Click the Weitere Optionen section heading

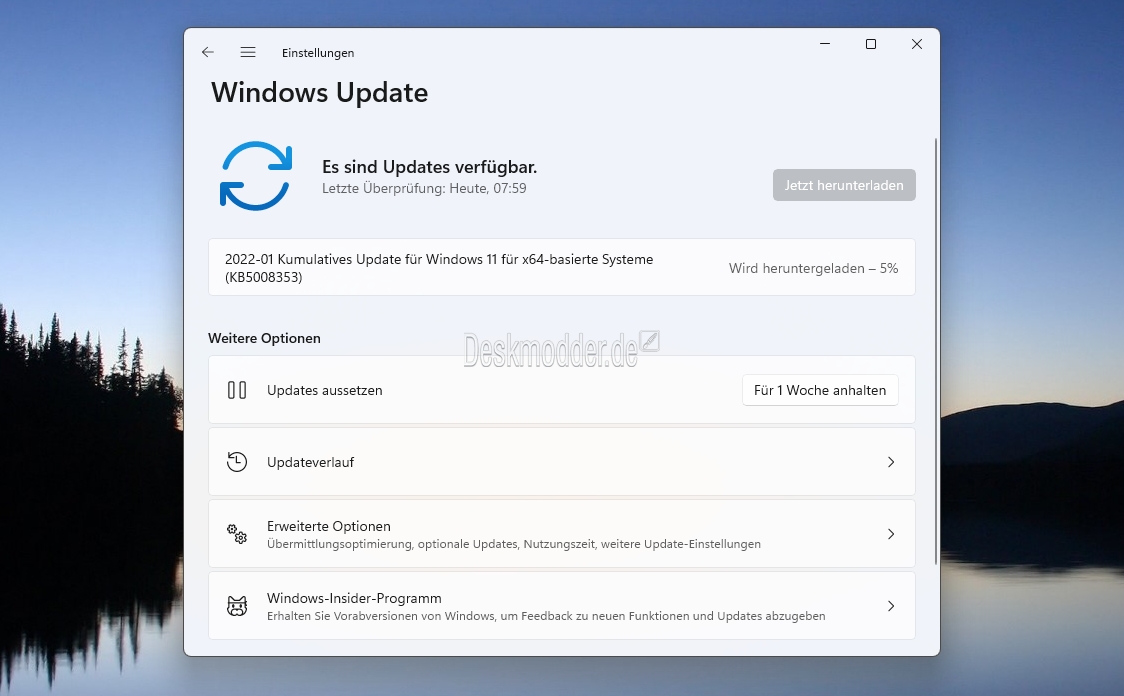(x=265, y=338)
